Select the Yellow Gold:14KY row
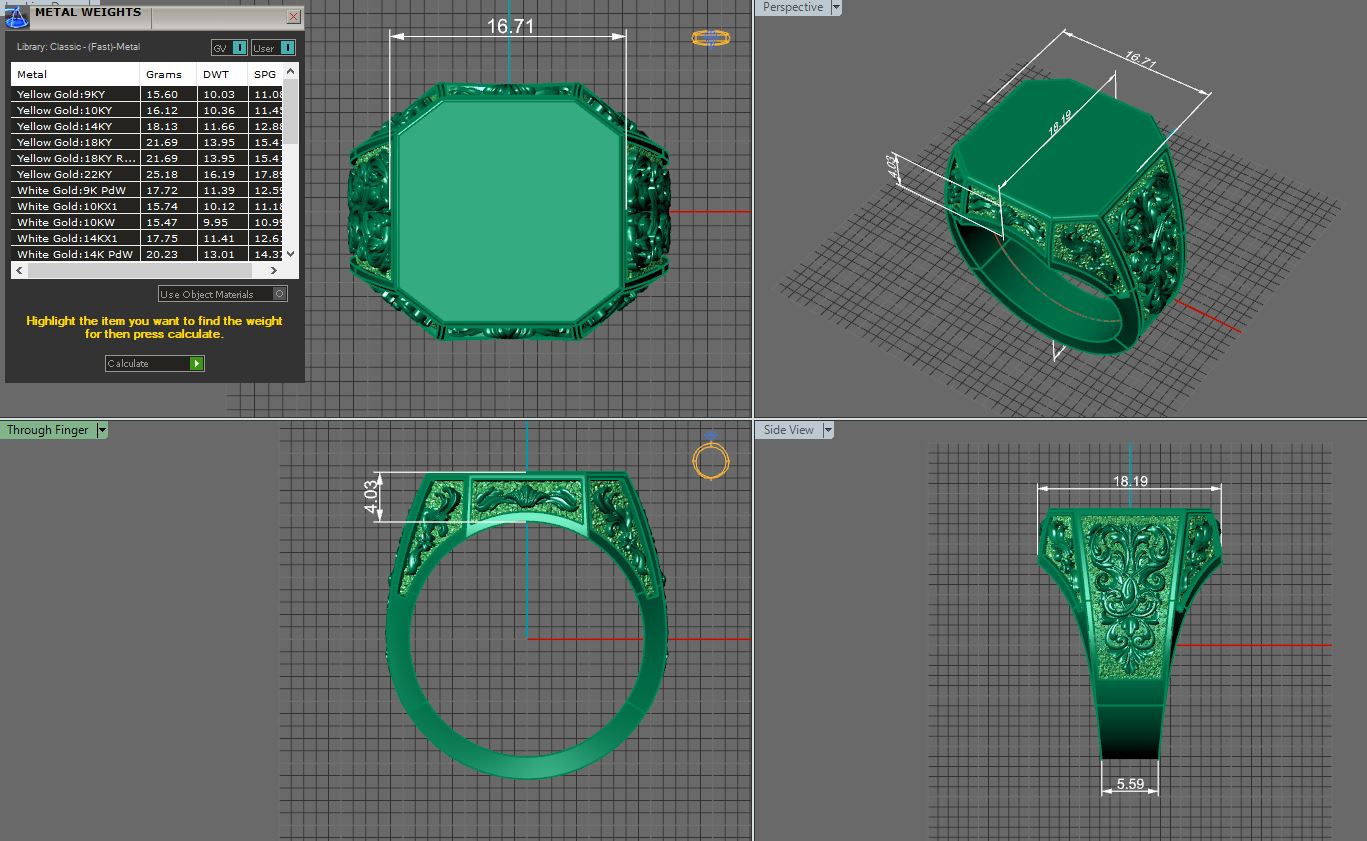The width and height of the screenshot is (1367, 841). (x=148, y=126)
